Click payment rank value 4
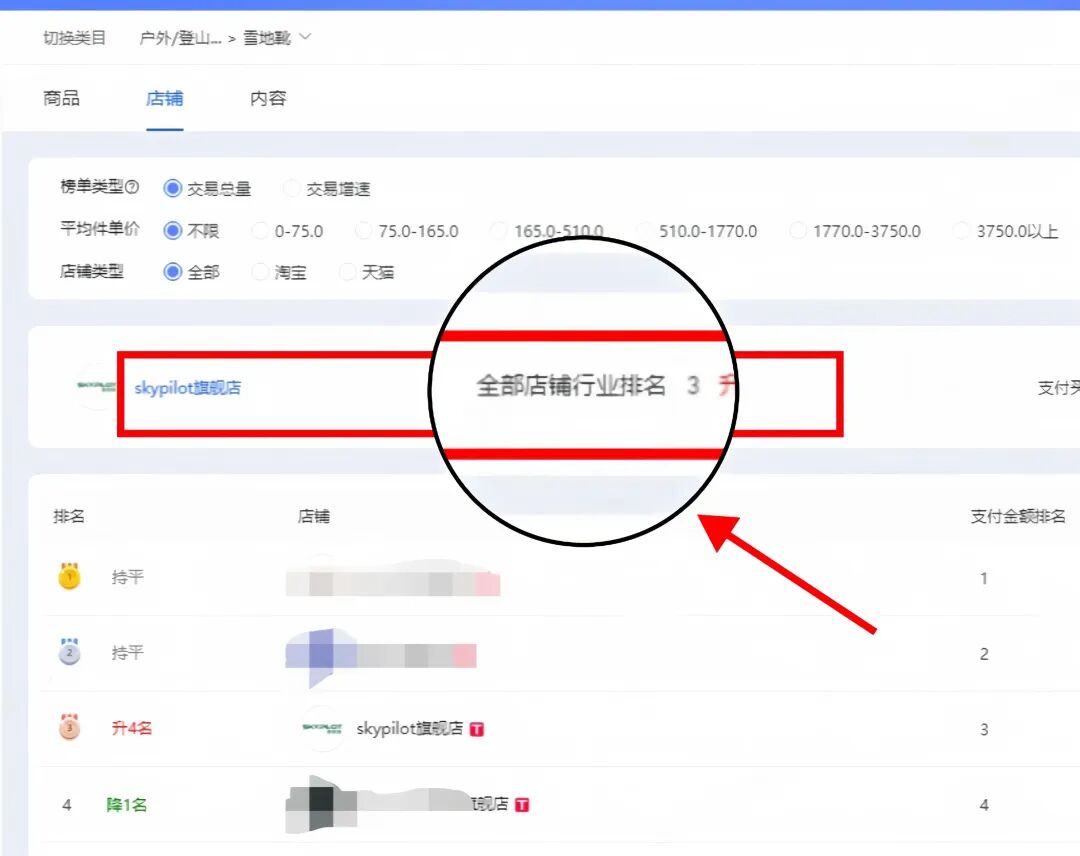 984,804
